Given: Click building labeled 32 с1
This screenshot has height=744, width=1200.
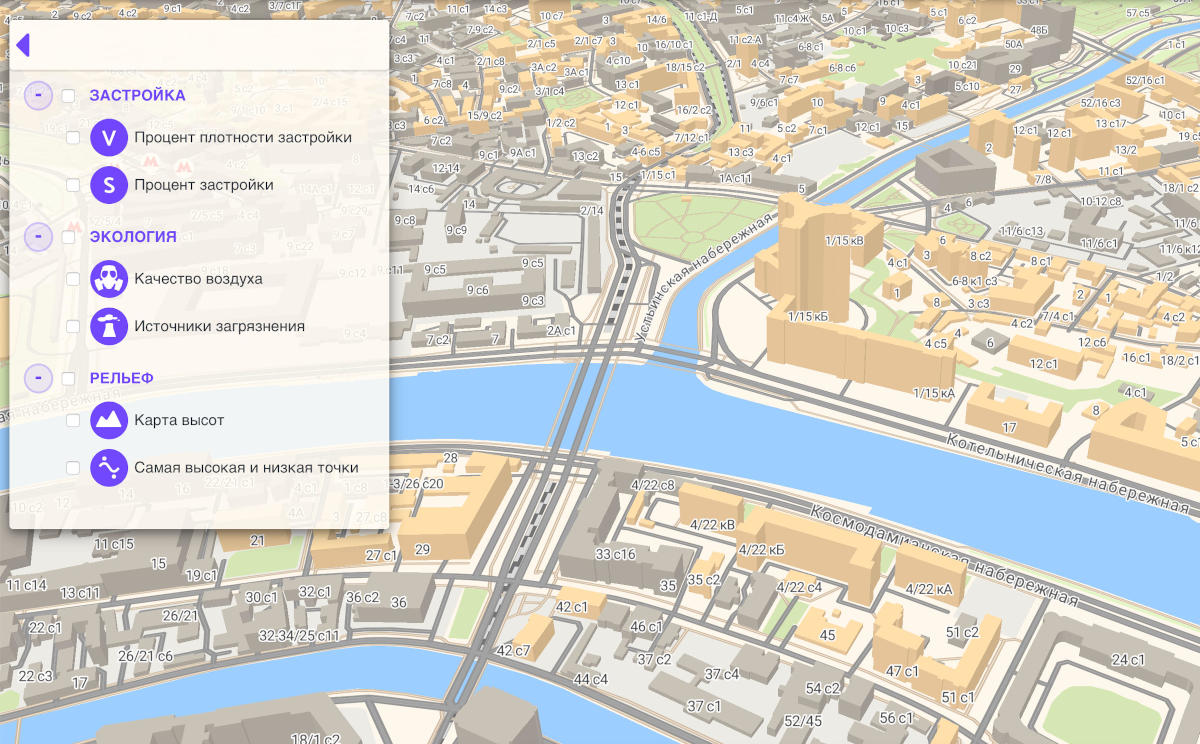Looking at the screenshot, I should click(x=315, y=592).
